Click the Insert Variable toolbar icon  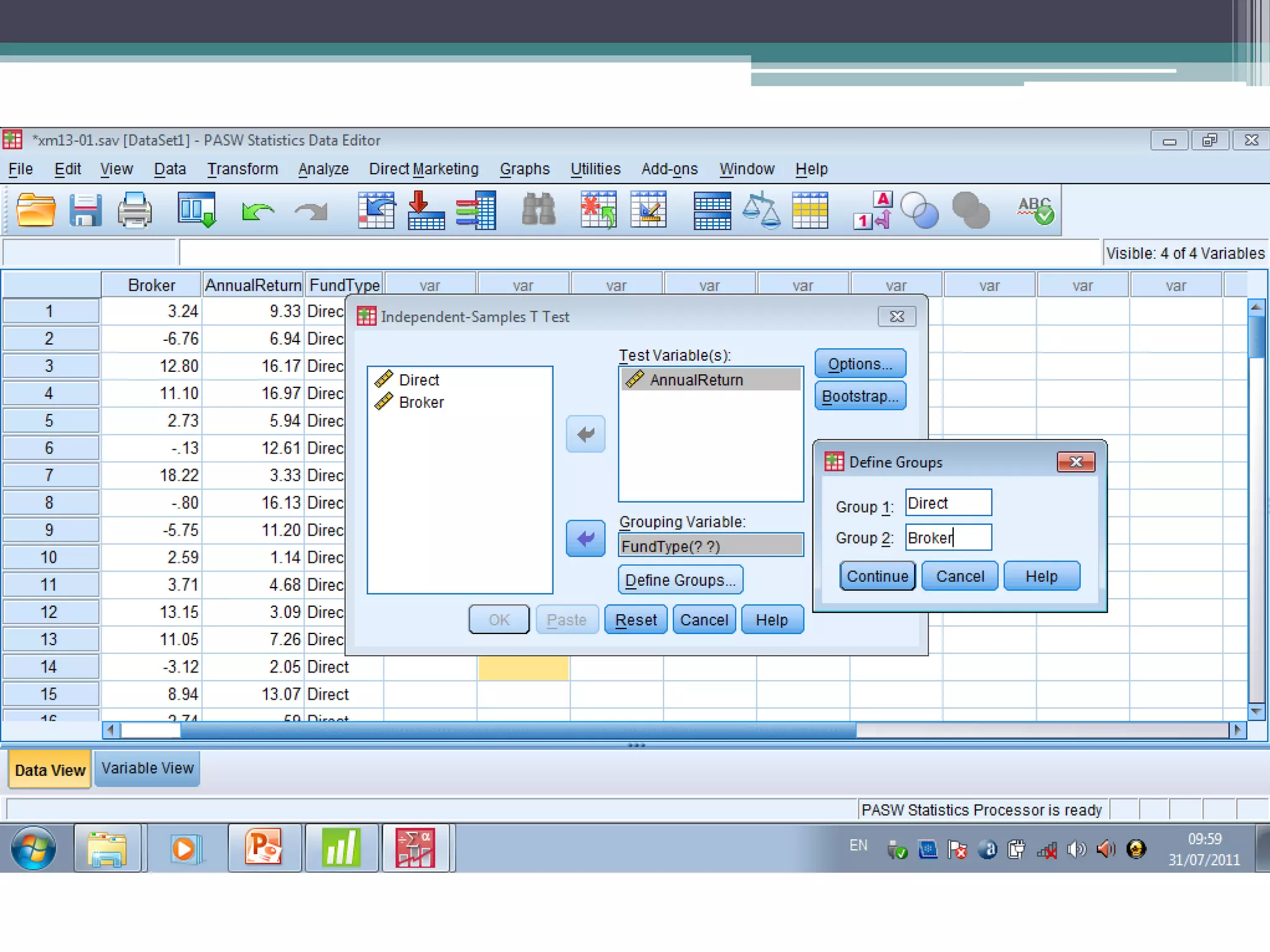click(648, 210)
